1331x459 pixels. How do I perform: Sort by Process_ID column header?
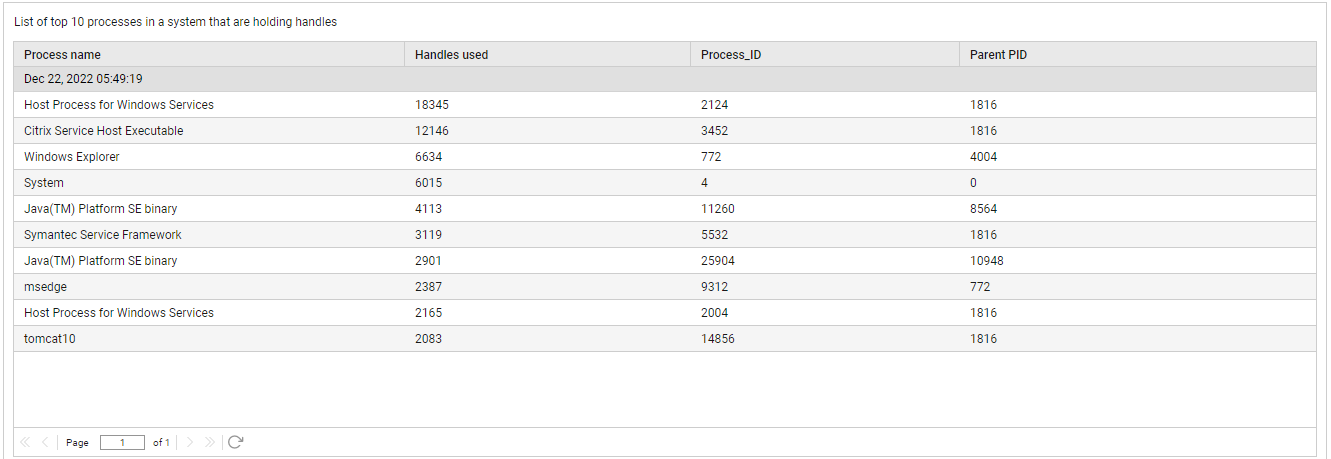825,55
